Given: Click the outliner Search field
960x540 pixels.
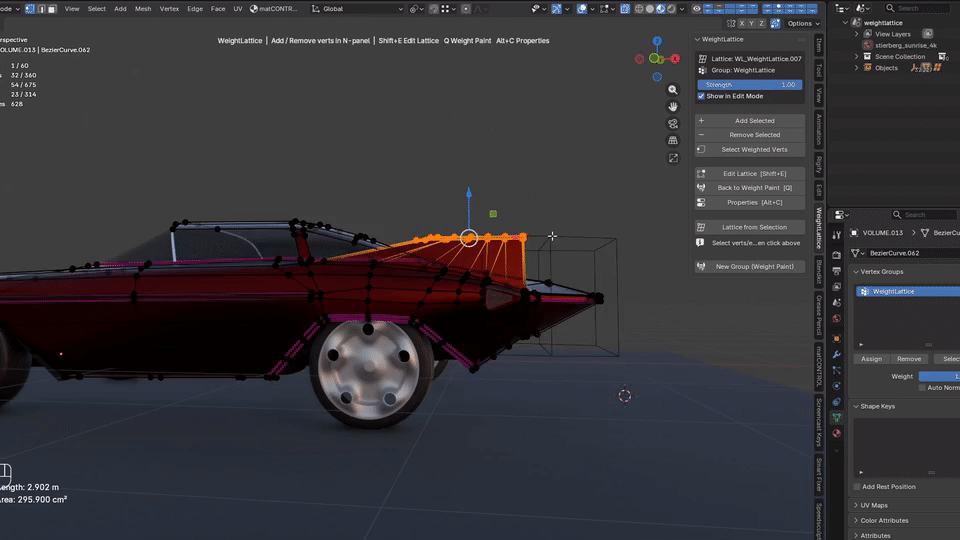Looking at the screenshot, I should [917, 8].
